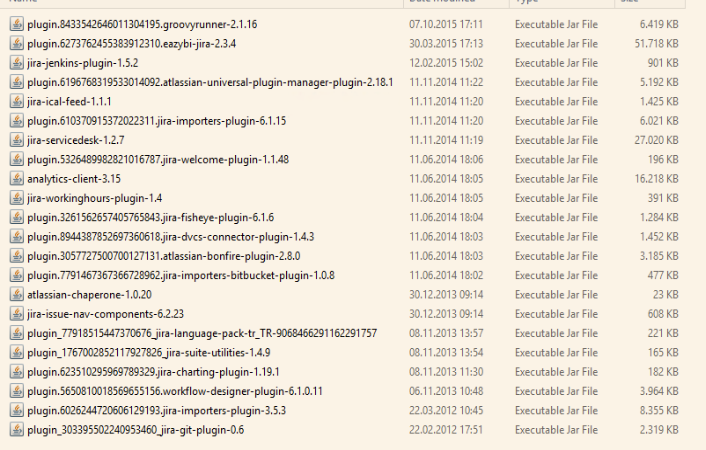Click the file name atlassian-chaperone-1.0.20
706x450 pixels.
pyautogui.click(x=89, y=295)
